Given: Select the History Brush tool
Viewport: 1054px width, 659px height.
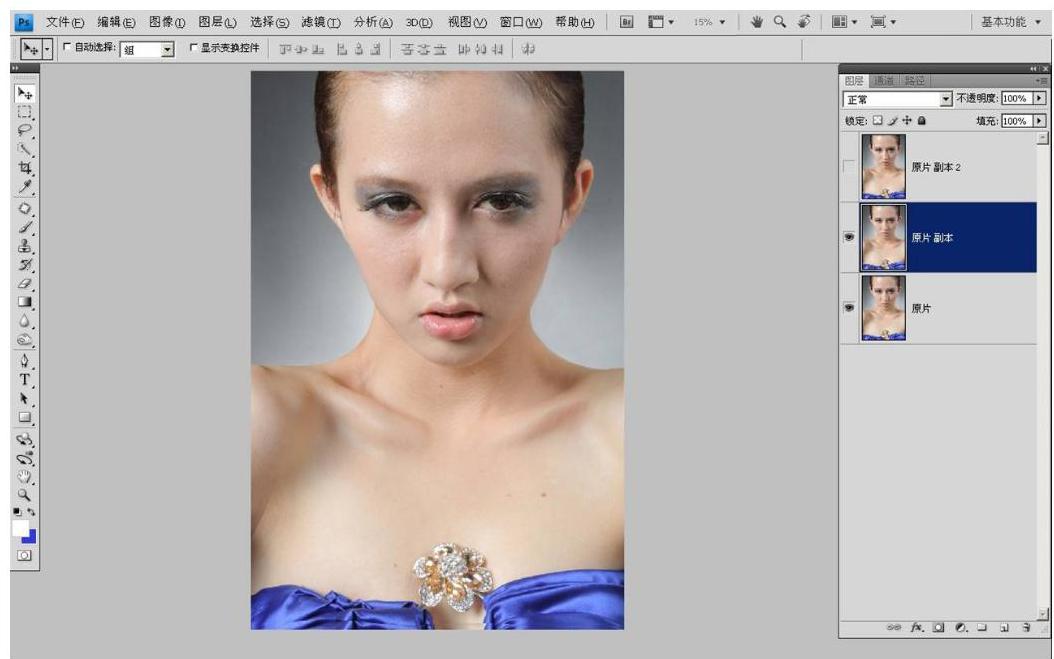Looking at the screenshot, I should pyautogui.click(x=25, y=265).
